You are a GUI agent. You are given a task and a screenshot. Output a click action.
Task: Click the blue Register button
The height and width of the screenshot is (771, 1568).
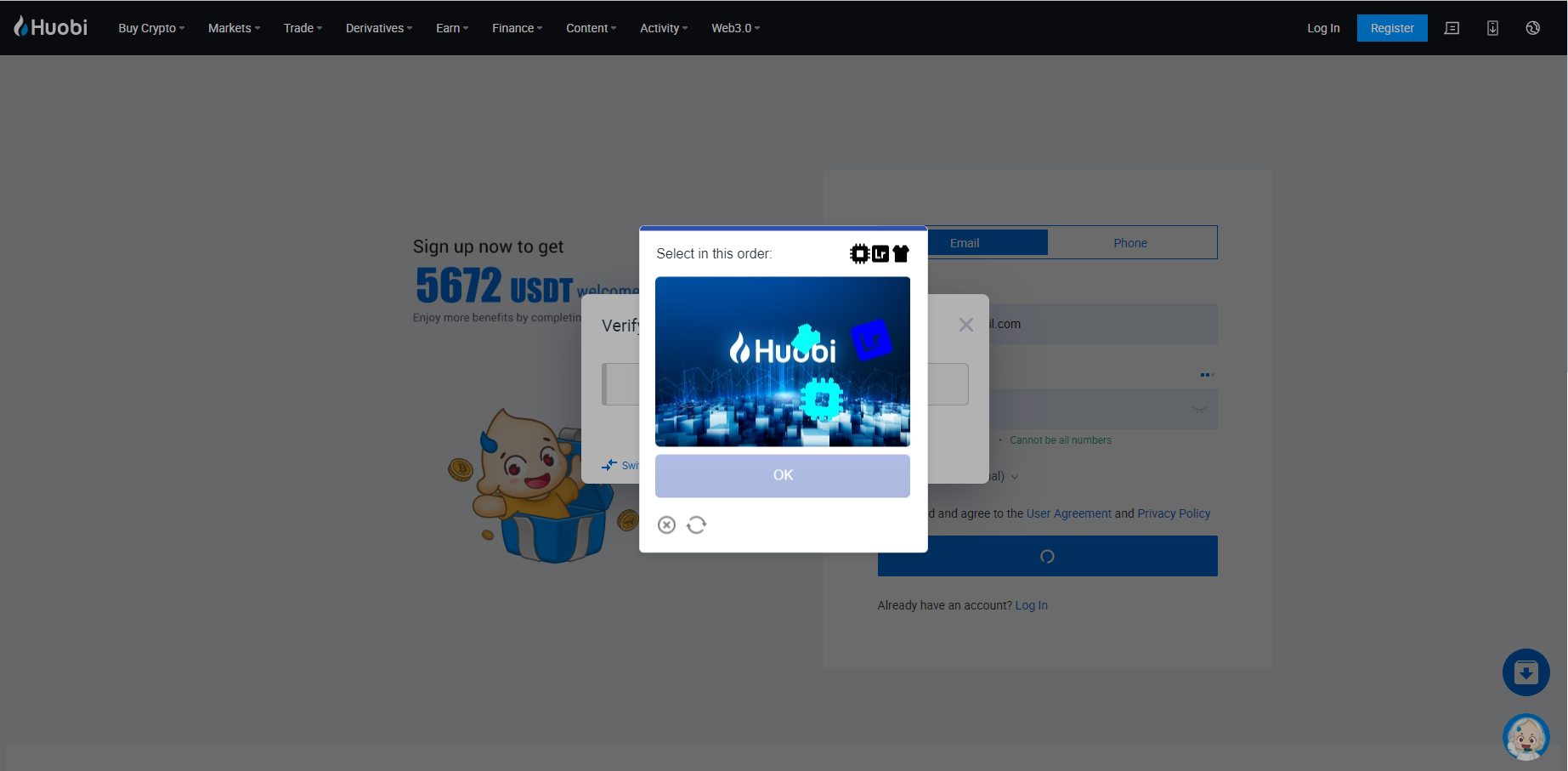click(x=1391, y=28)
